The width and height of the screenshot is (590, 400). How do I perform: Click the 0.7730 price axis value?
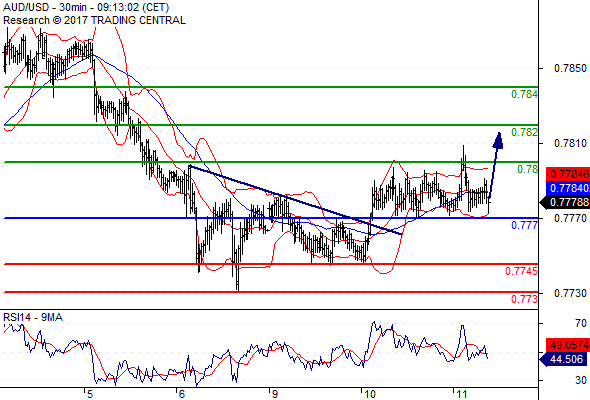coord(570,293)
